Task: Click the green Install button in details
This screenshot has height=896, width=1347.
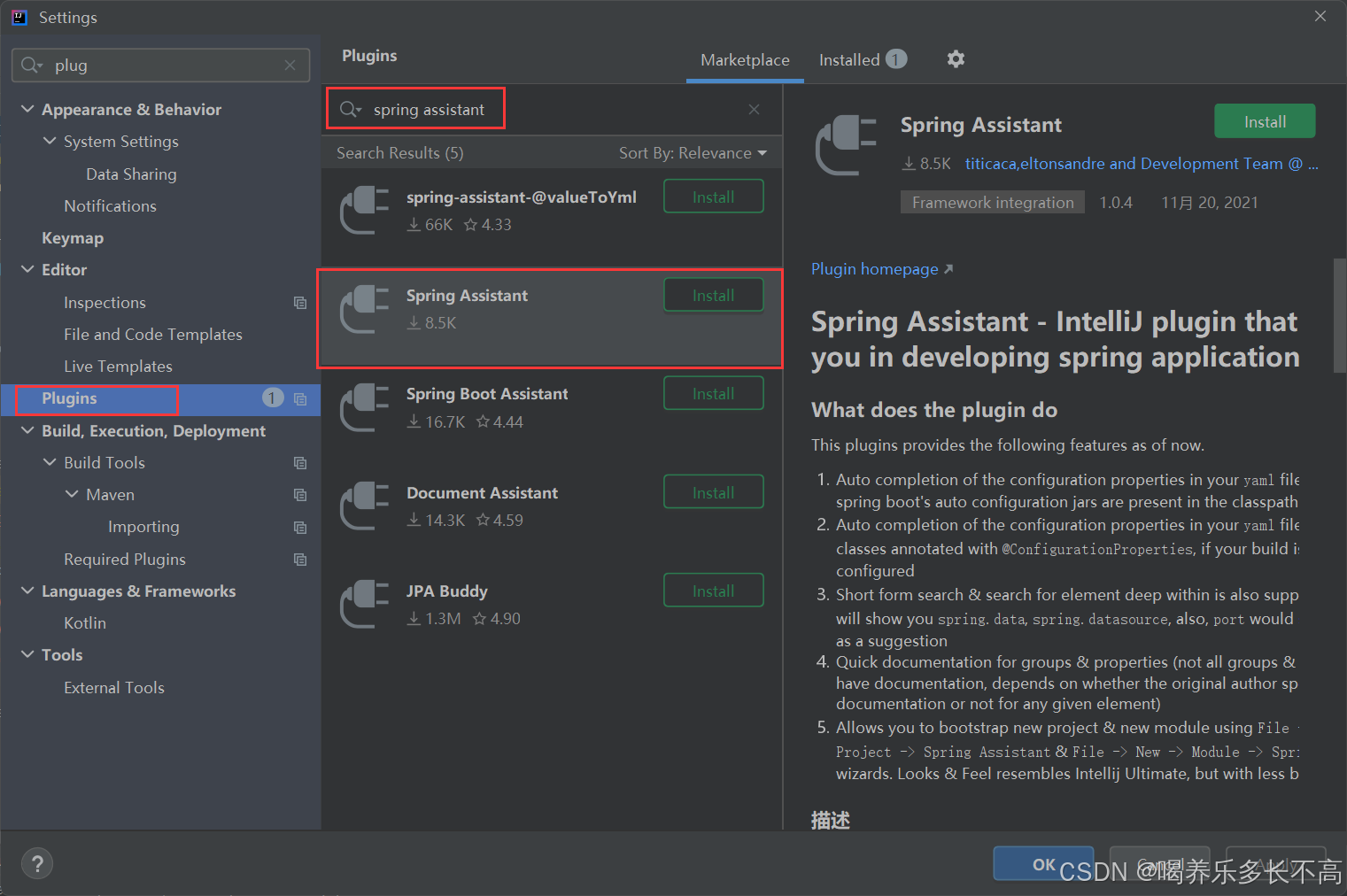Action: point(1265,121)
